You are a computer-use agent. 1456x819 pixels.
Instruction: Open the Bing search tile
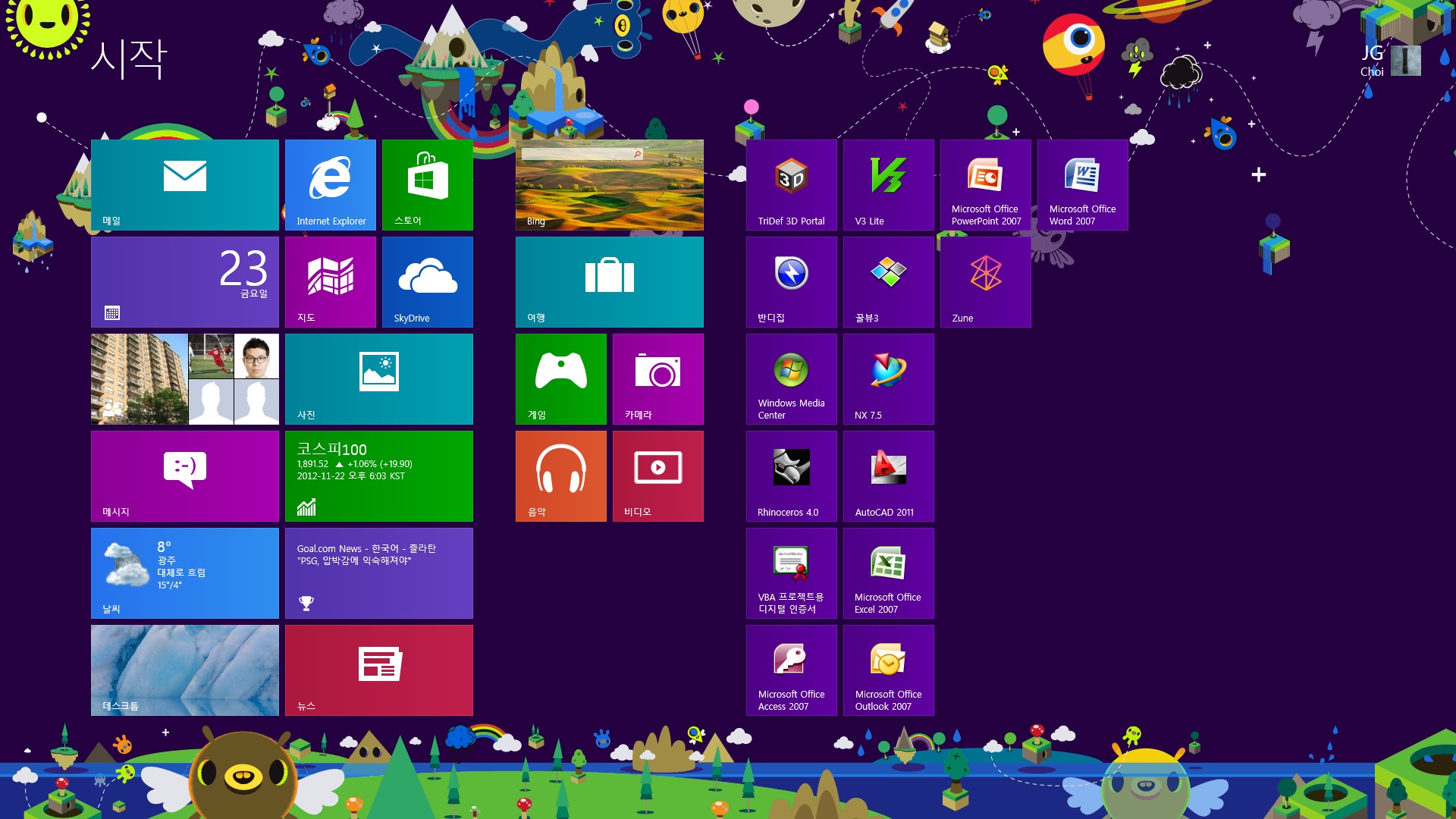610,185
